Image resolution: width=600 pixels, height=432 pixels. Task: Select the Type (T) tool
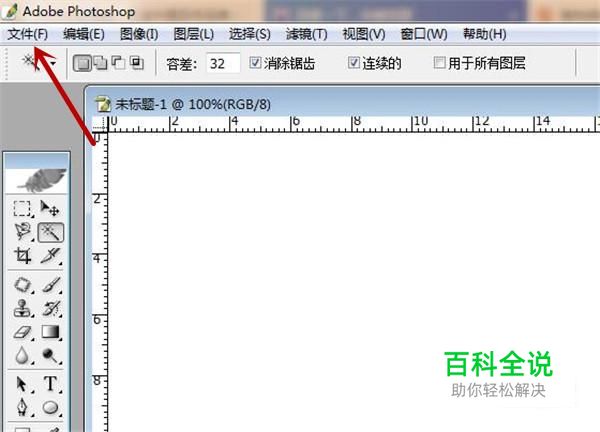point(50,384)
